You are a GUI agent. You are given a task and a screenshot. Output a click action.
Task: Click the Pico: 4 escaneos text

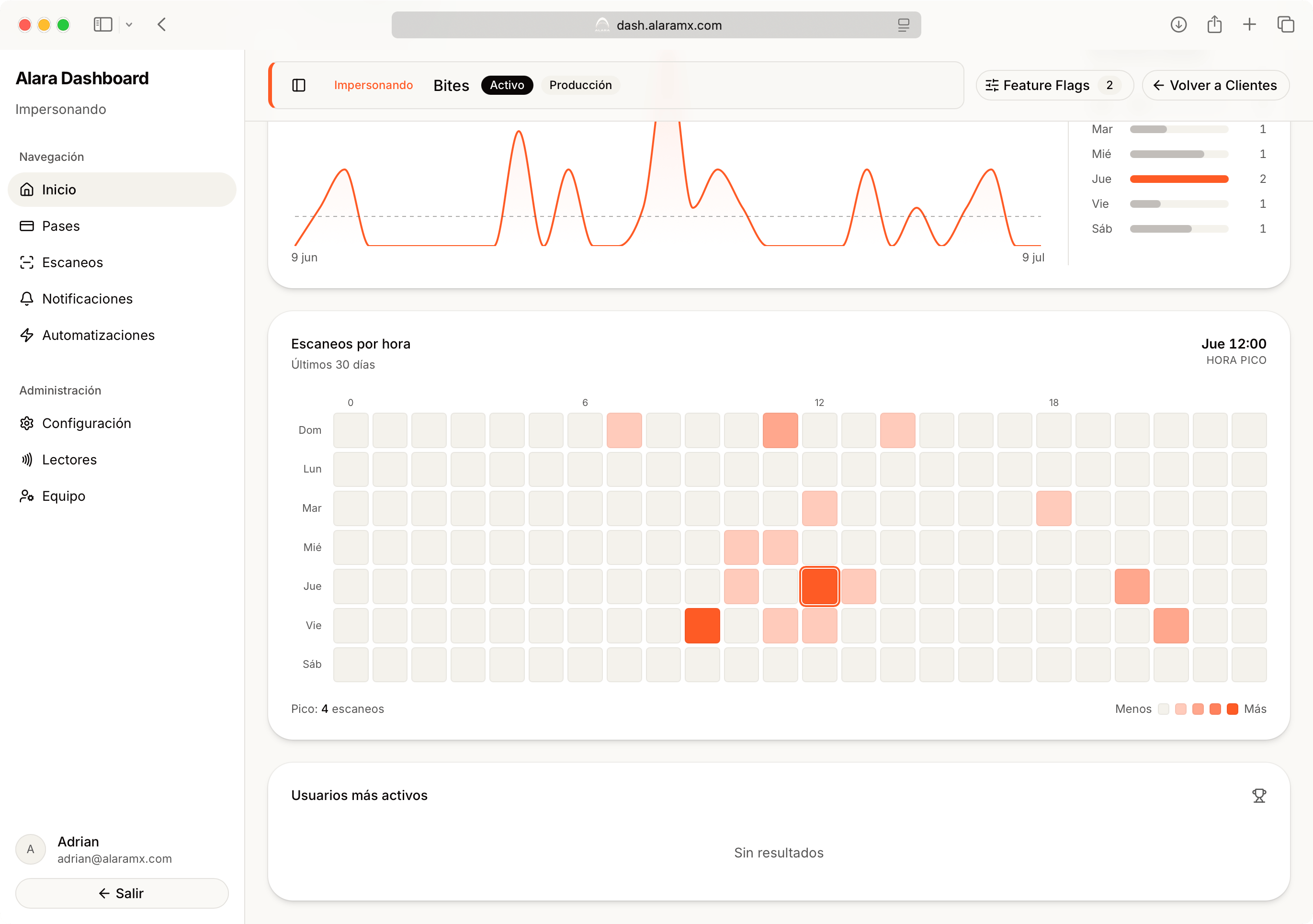click(x=338, y=709)
